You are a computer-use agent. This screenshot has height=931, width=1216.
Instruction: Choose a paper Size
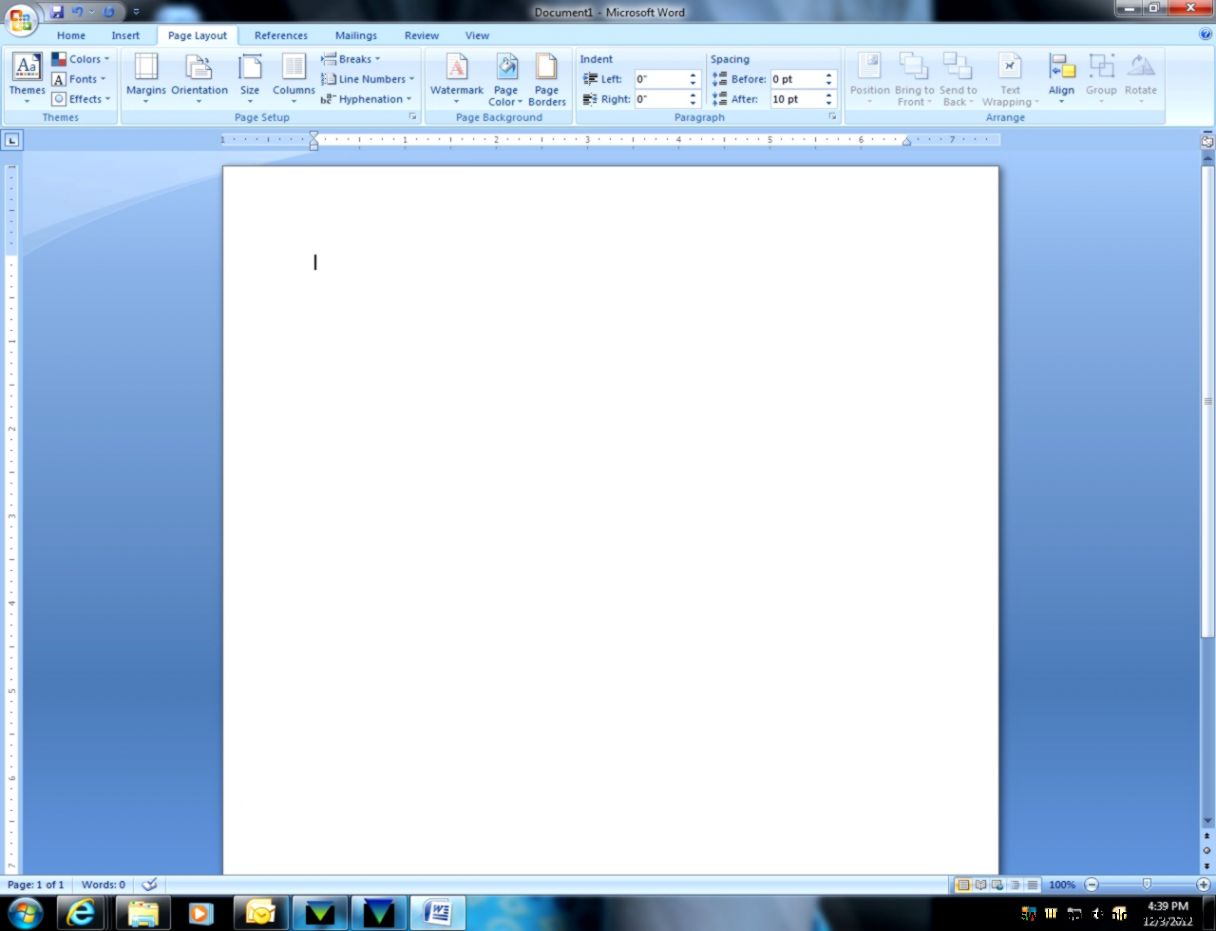[x=250, y=78]
